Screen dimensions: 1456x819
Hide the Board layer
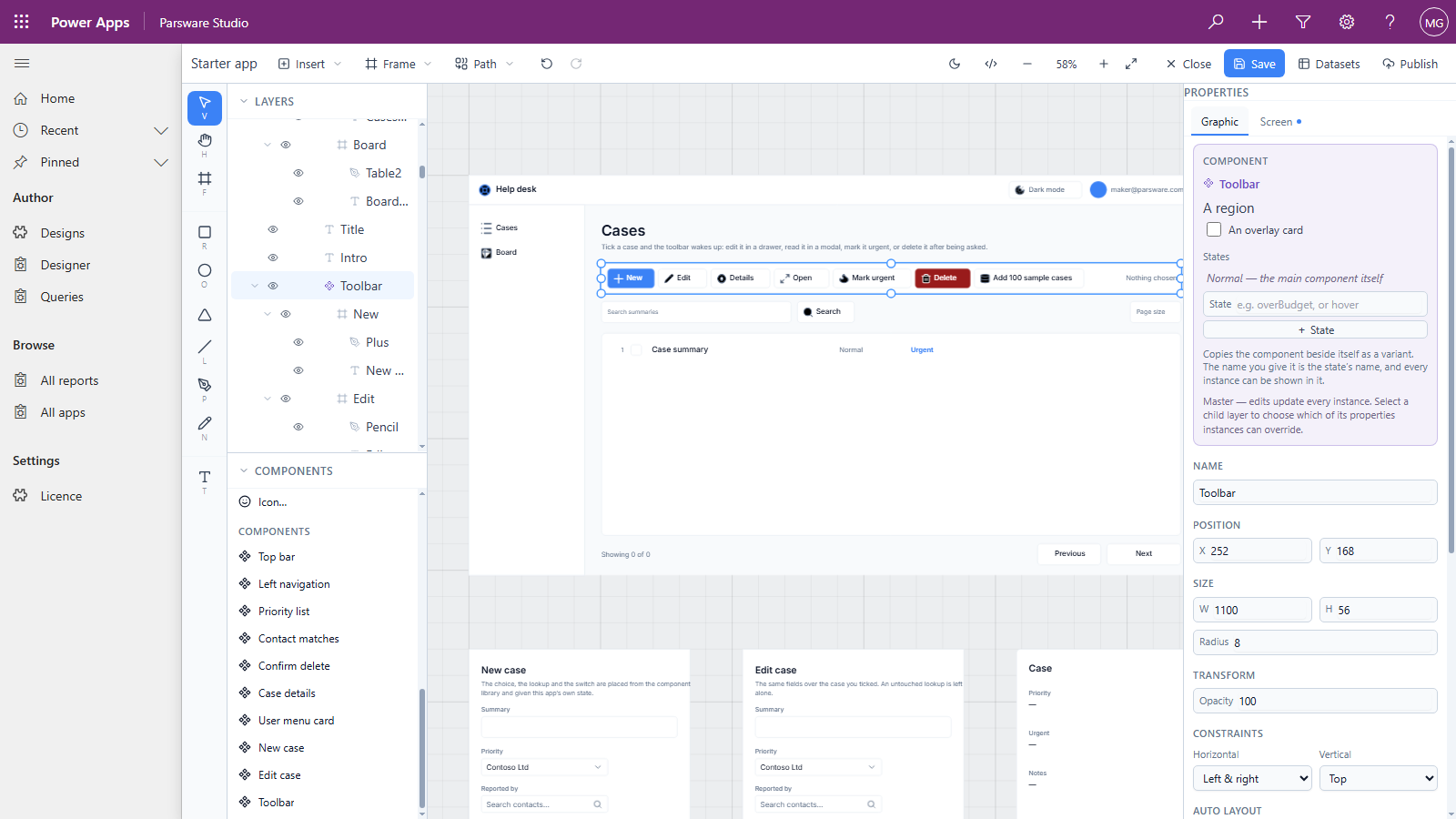(286, 145)
